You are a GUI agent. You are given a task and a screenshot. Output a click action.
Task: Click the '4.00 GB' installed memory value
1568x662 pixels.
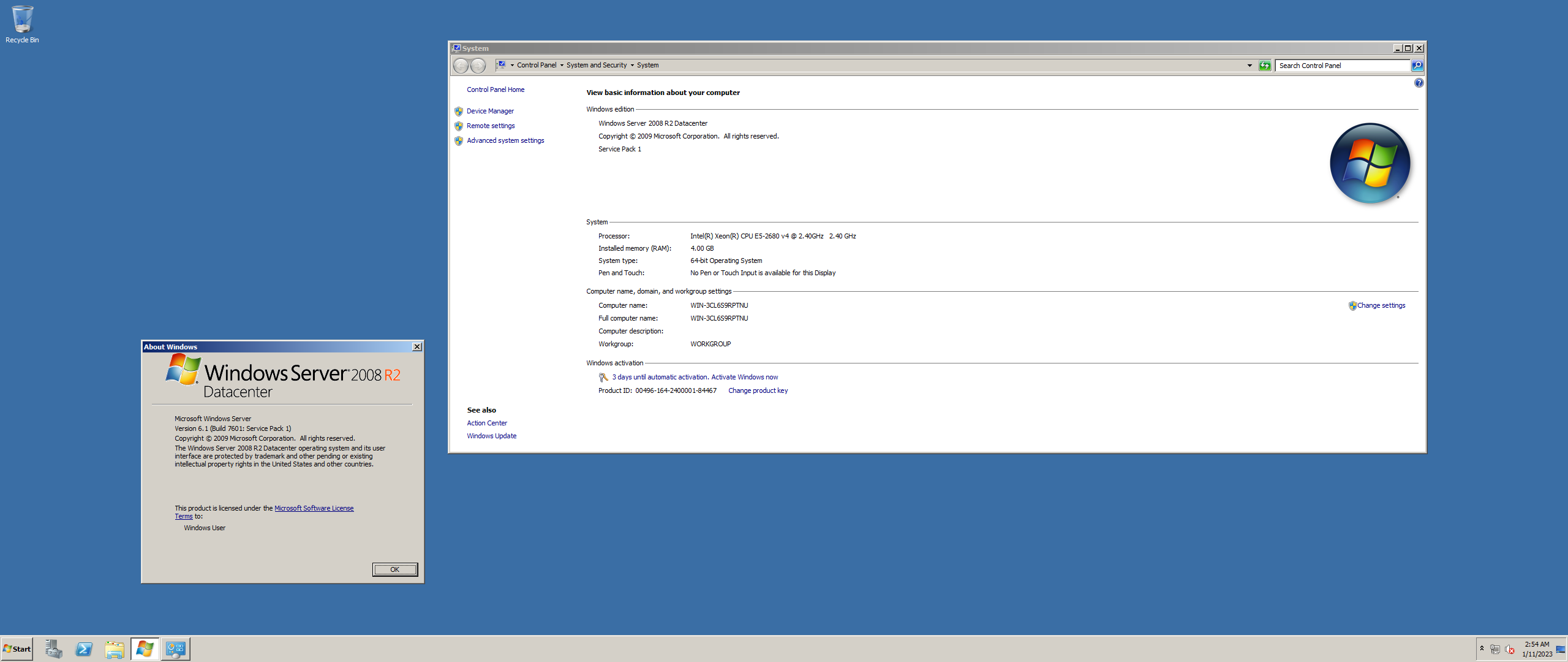702,248
